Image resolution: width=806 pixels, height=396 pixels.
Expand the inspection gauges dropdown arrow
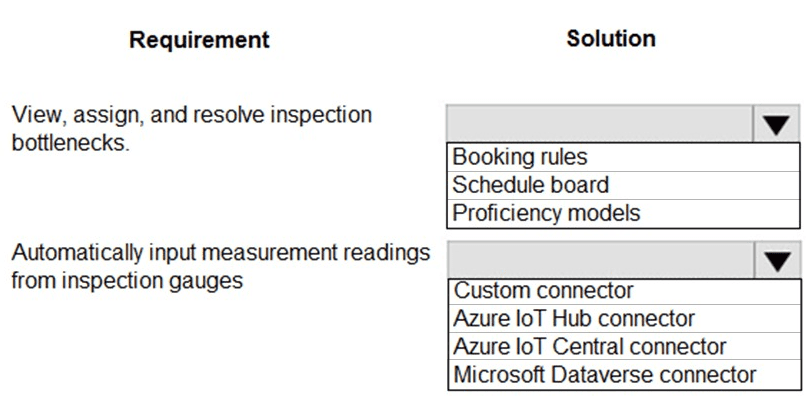coord(777,260)
